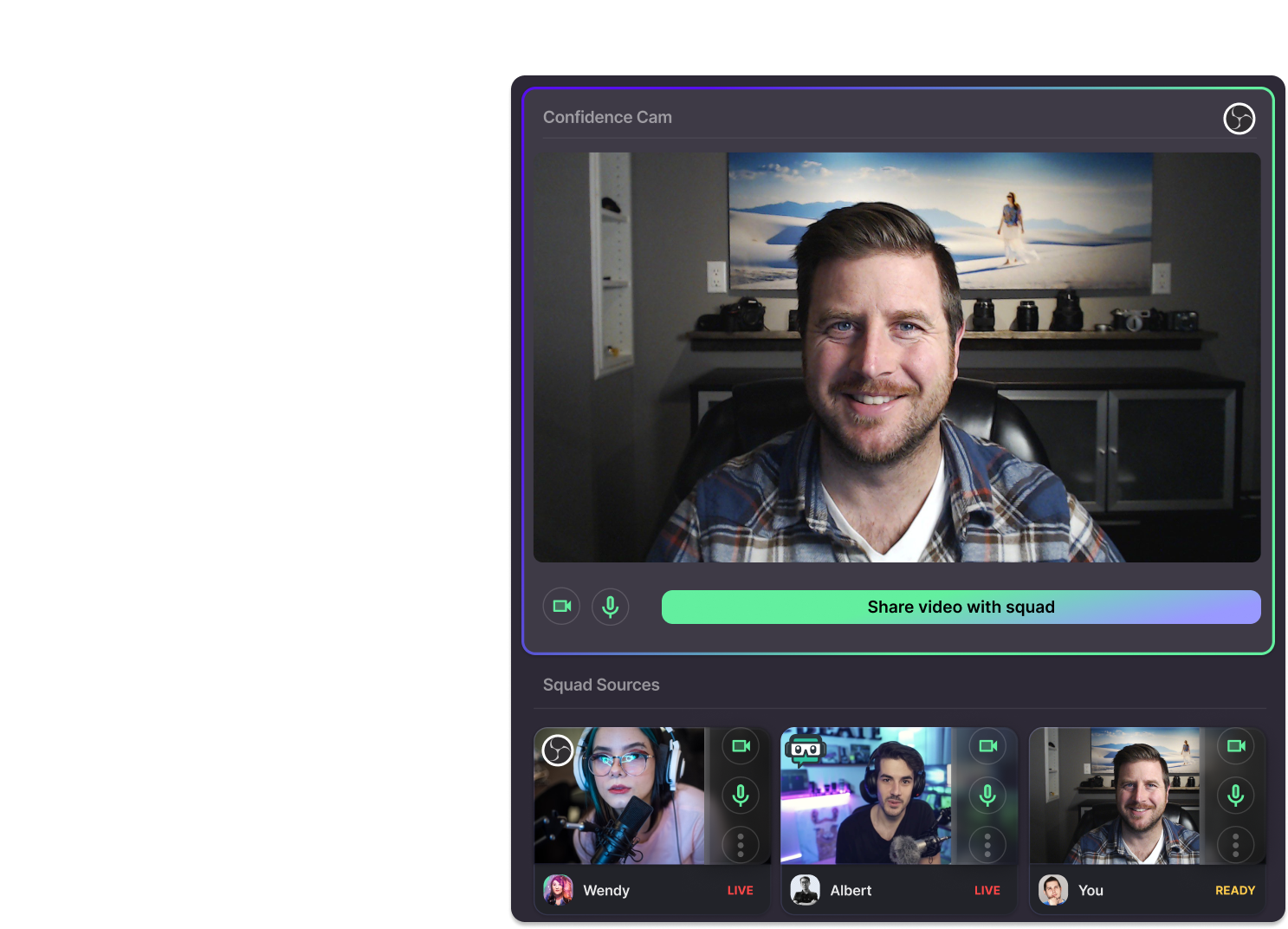Open your source's three-dot options menu
The height and width of the screenshot is (929, 1288).
pos(1236,844)
